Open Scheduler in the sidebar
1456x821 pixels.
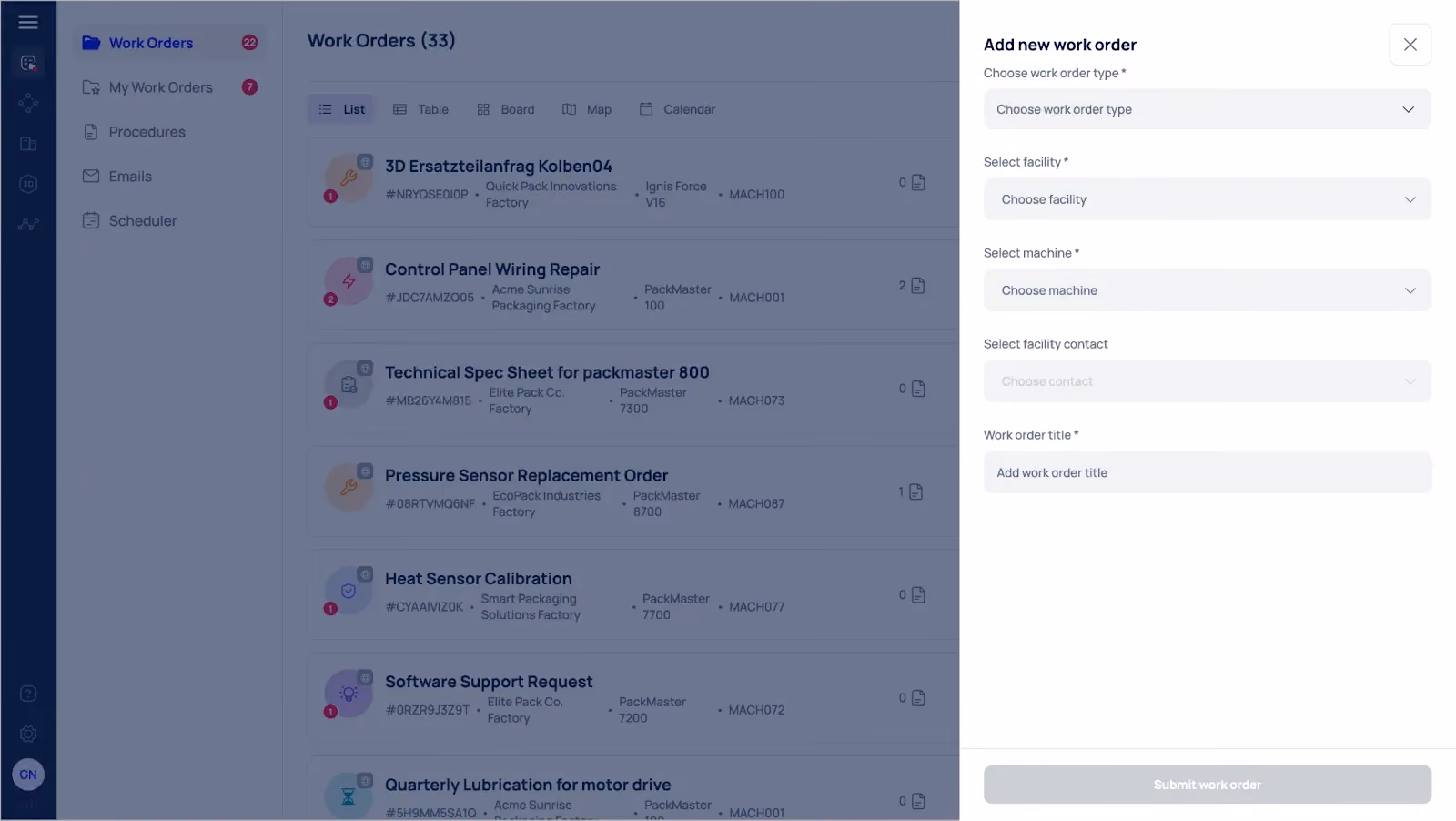169,221
